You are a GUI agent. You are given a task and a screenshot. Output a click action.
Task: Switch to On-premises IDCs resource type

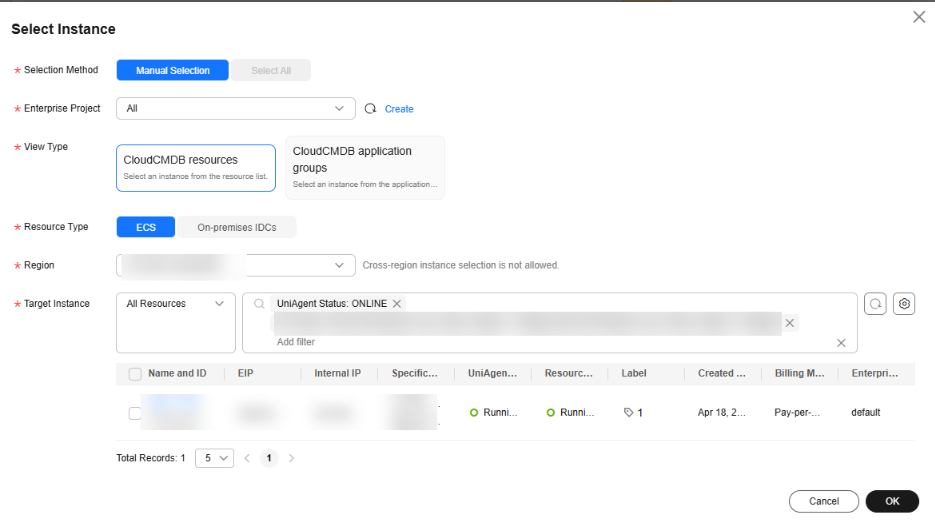(237, 227)
